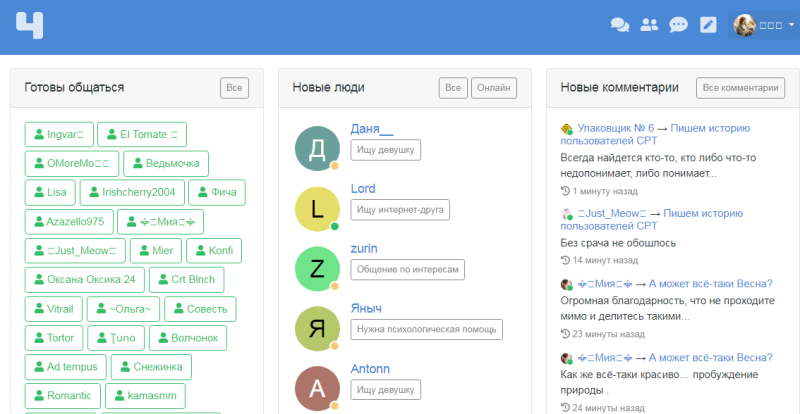
Task: Click the speech bubble with dots icon
Action: tap(678, 26)
